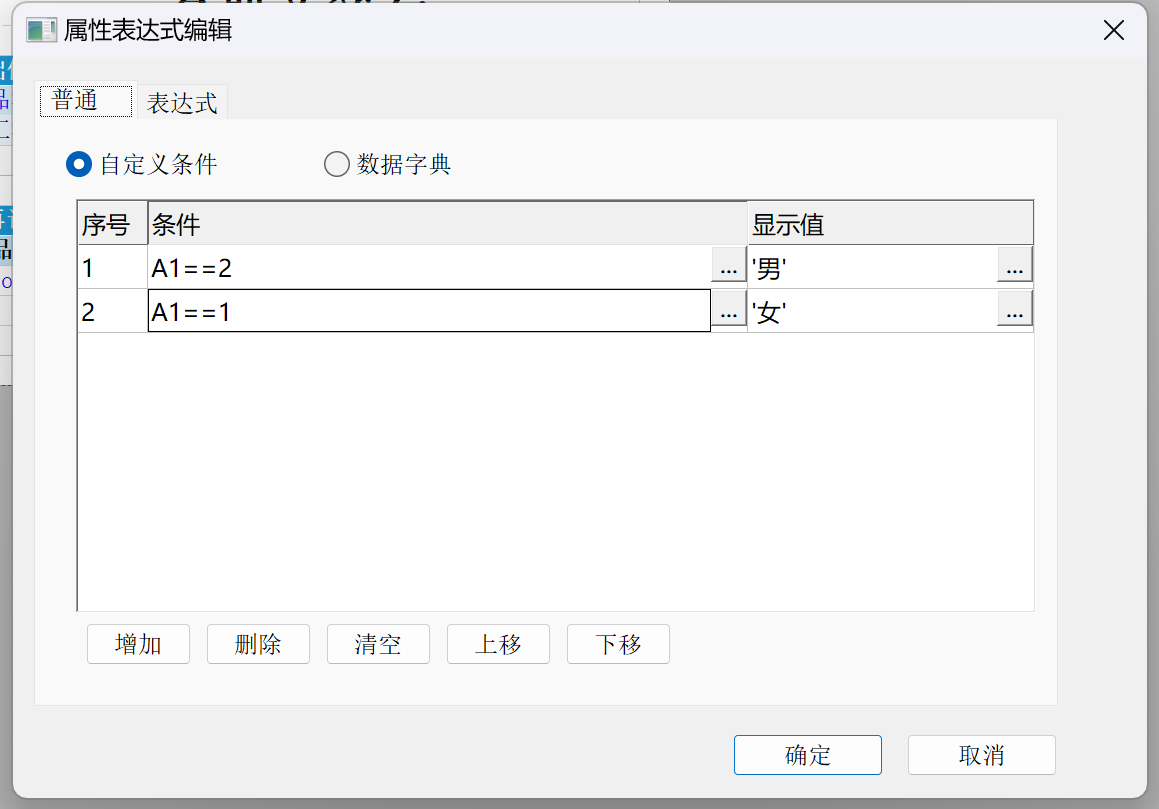Click 增加 to add a condition

coord(138,644)
